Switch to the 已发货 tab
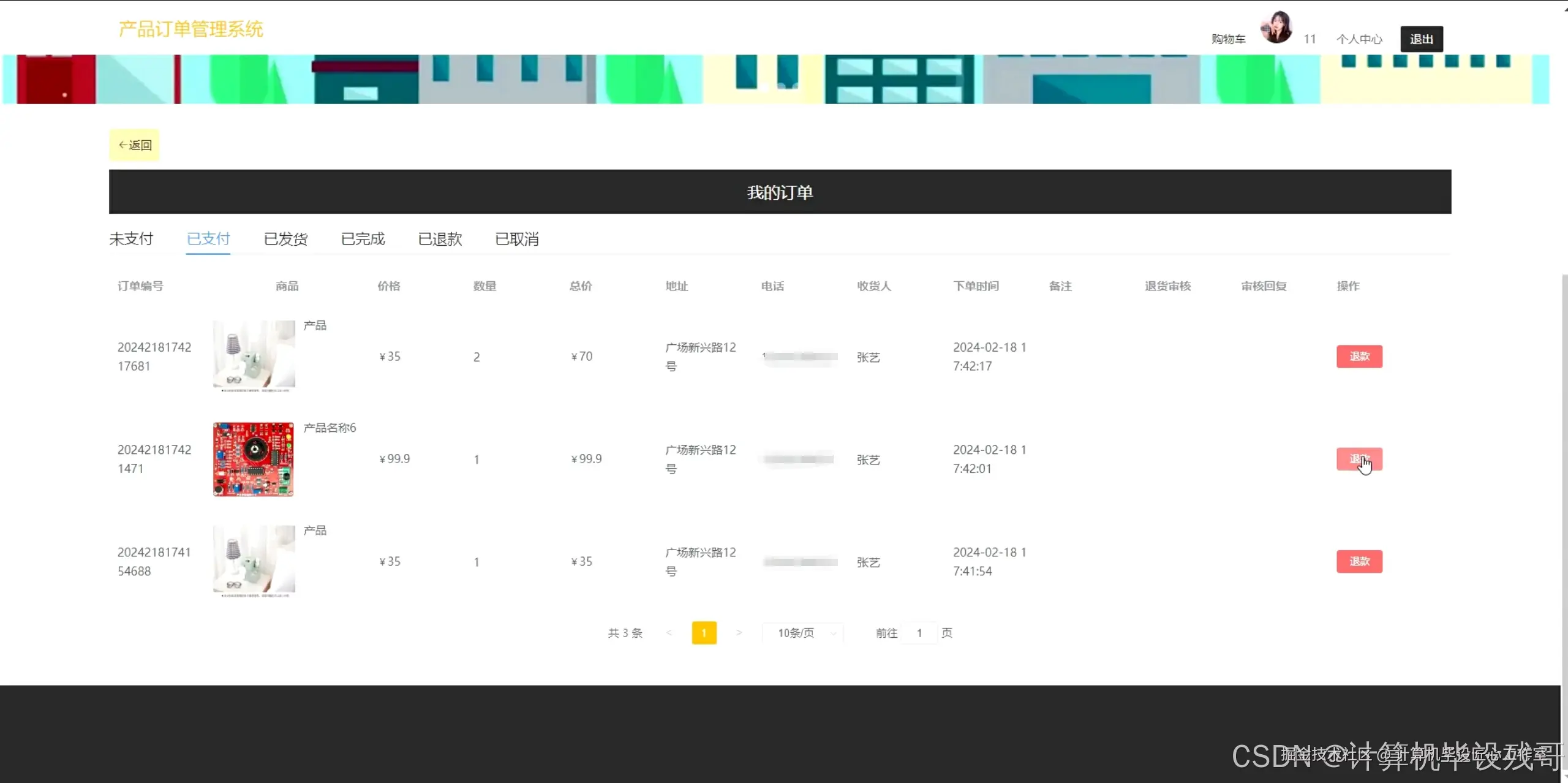 285,239
